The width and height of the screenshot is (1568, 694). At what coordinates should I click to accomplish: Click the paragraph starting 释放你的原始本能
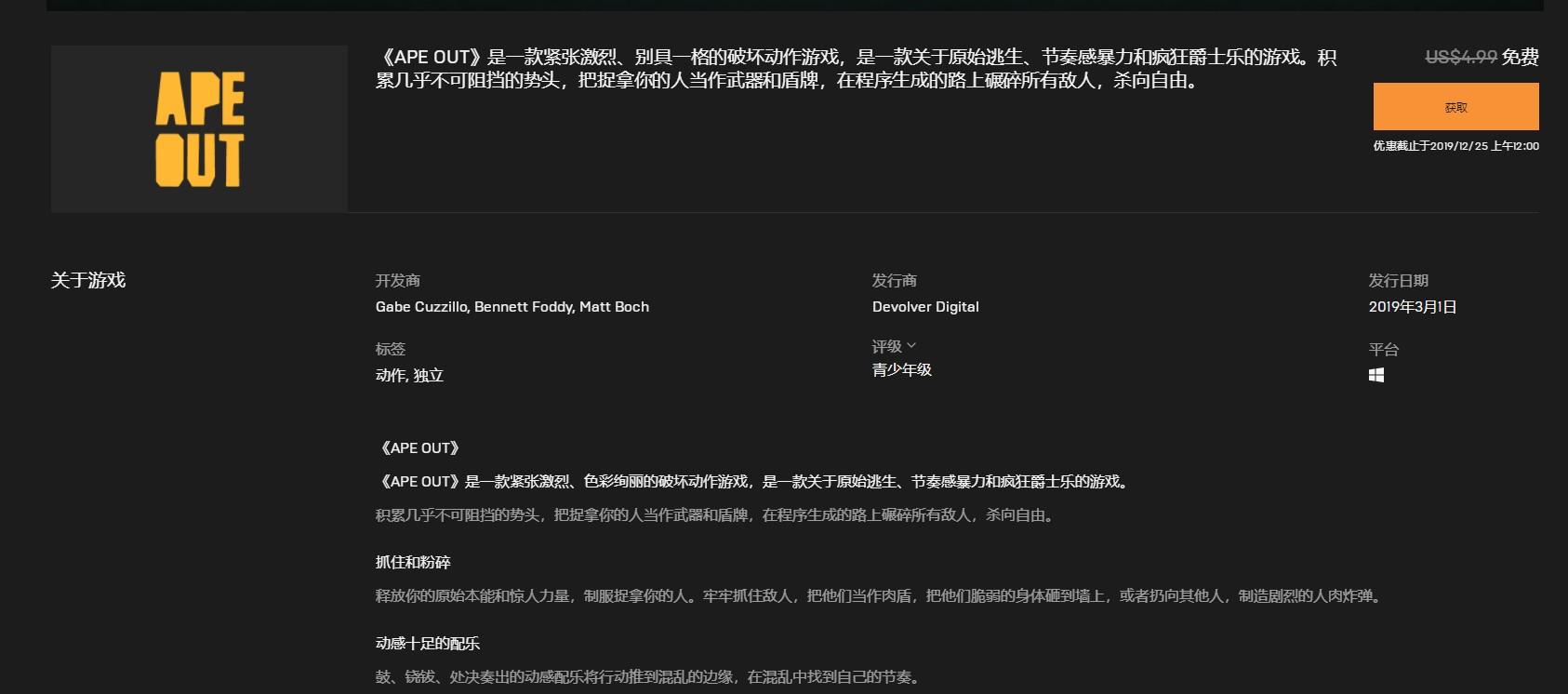click(880, 595)
